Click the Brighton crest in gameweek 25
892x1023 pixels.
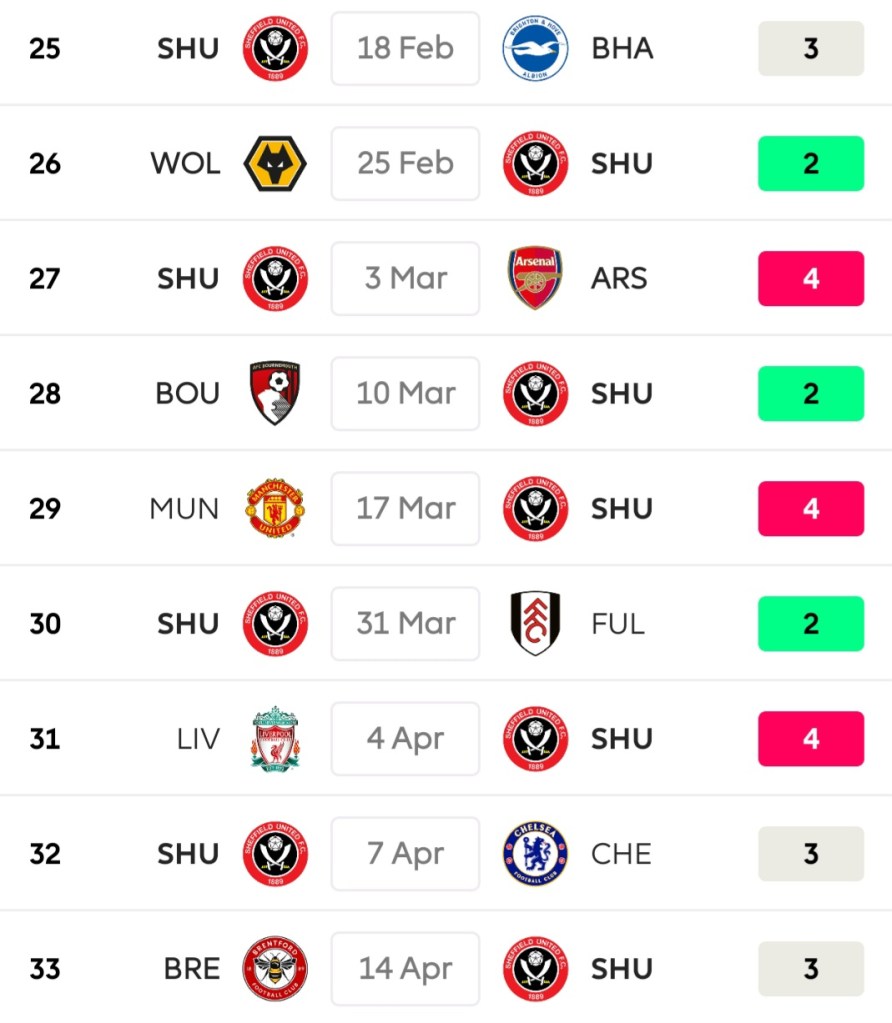[x=536, y=48]
